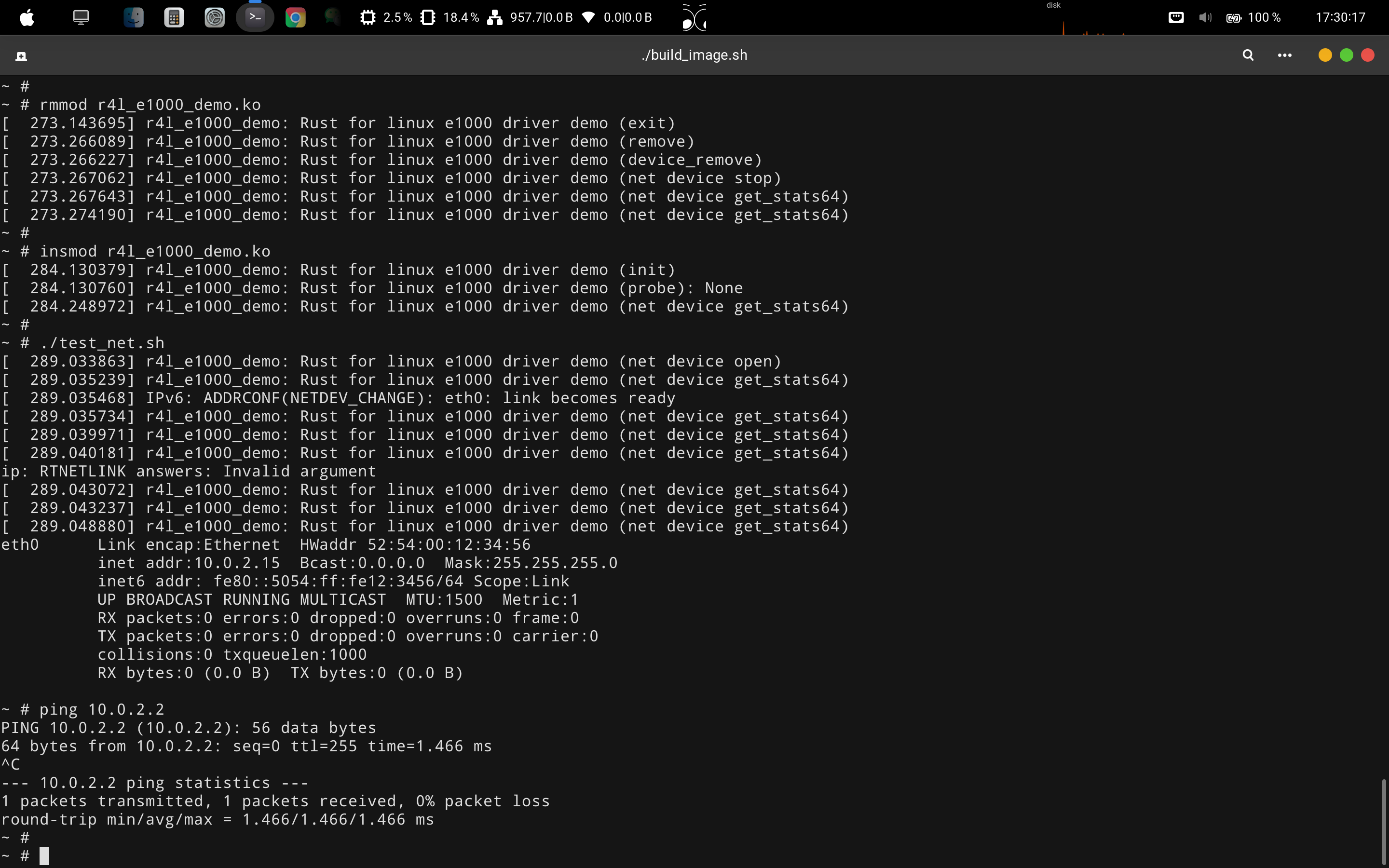1389x868 pixels.
Task: Select the active Terminal icon in panel
Action: pos(255,17)
